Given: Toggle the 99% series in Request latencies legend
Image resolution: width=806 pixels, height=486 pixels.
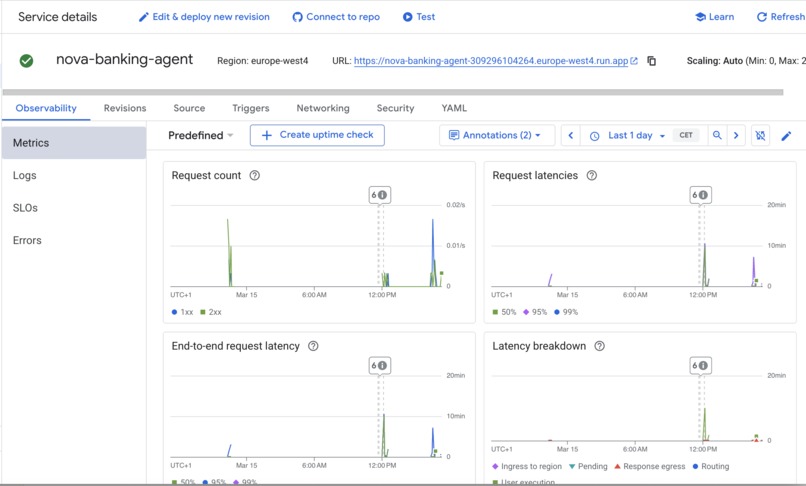Looking at the screenshot, I should [566, 312].
